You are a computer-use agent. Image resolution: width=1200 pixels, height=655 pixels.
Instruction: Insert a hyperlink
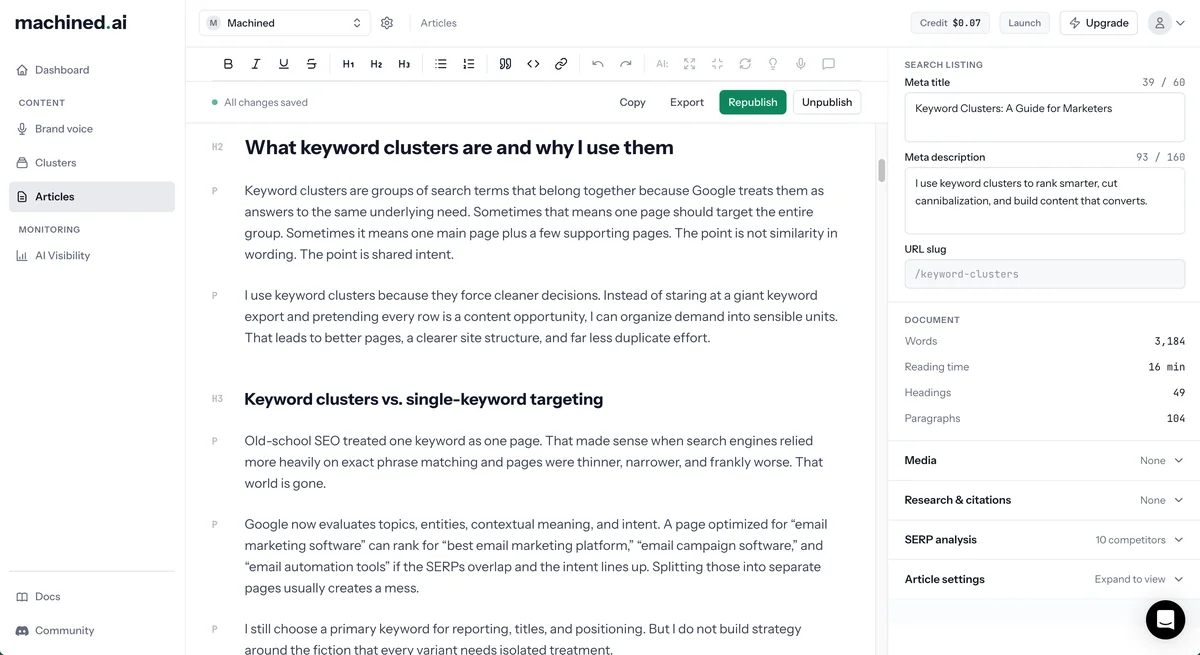(x=561, y=64)
